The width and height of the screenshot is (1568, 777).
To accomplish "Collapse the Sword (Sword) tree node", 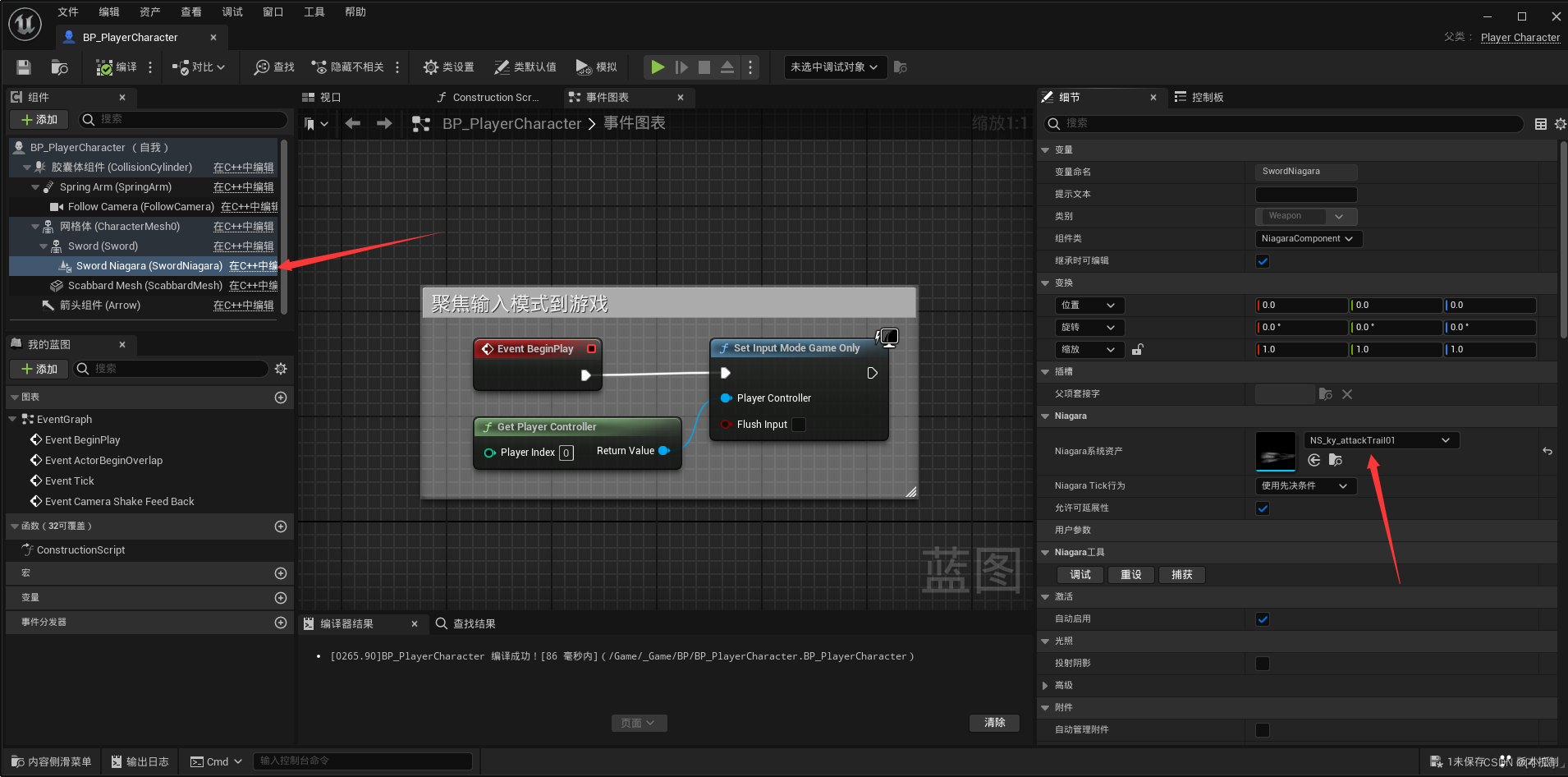I will pos(44,246).
